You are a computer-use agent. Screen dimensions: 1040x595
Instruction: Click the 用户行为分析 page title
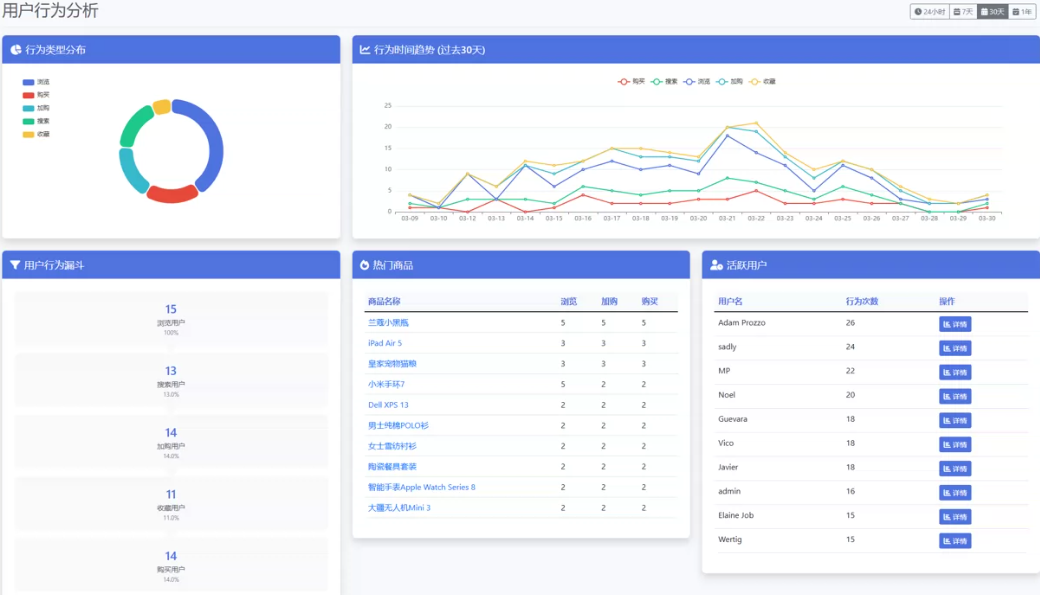[x=50, y=11]
